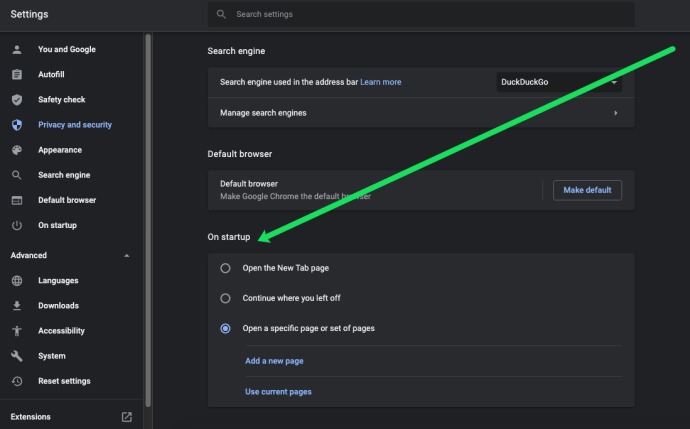Screen dimensions: 690x429
Task: Click the On startup power icon
Action: (17, 225)
